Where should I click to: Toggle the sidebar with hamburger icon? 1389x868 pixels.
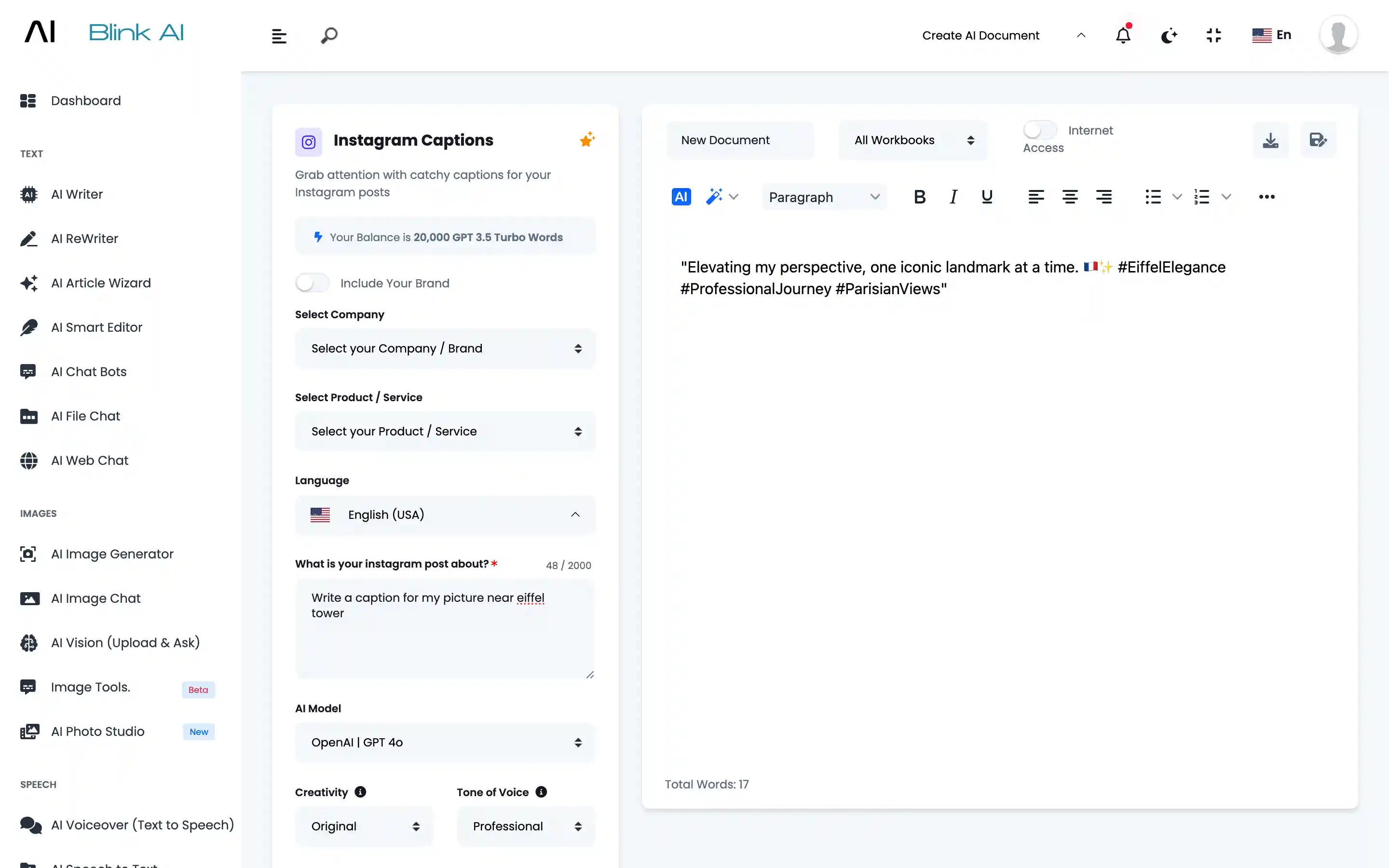click(x=279, y=36)
